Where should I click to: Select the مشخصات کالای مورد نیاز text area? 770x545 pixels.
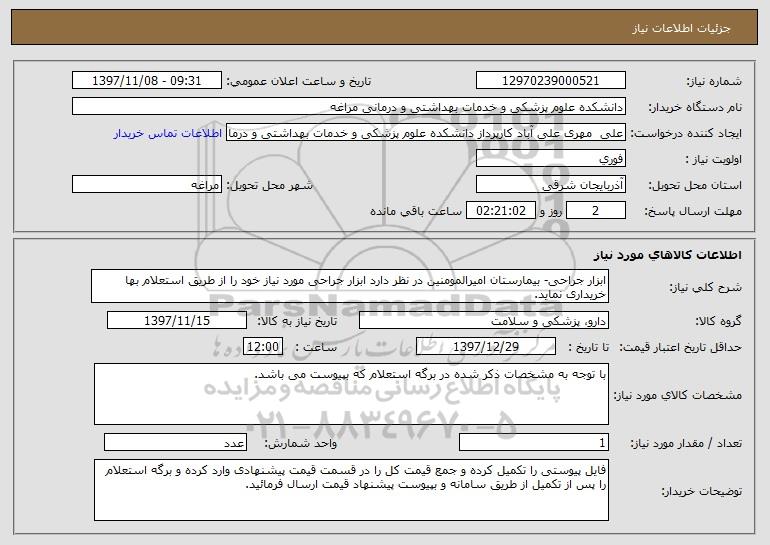(351, 394)
